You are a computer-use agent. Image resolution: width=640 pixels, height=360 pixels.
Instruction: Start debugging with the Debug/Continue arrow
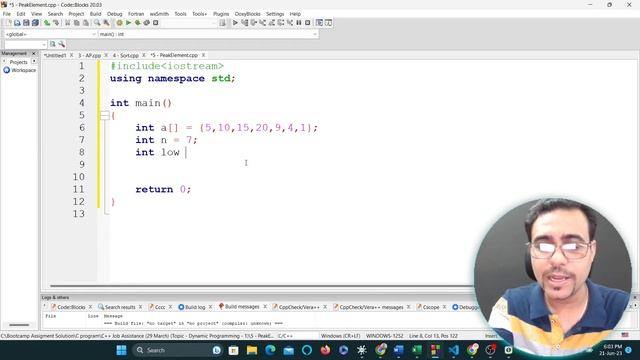pos(235,23)
